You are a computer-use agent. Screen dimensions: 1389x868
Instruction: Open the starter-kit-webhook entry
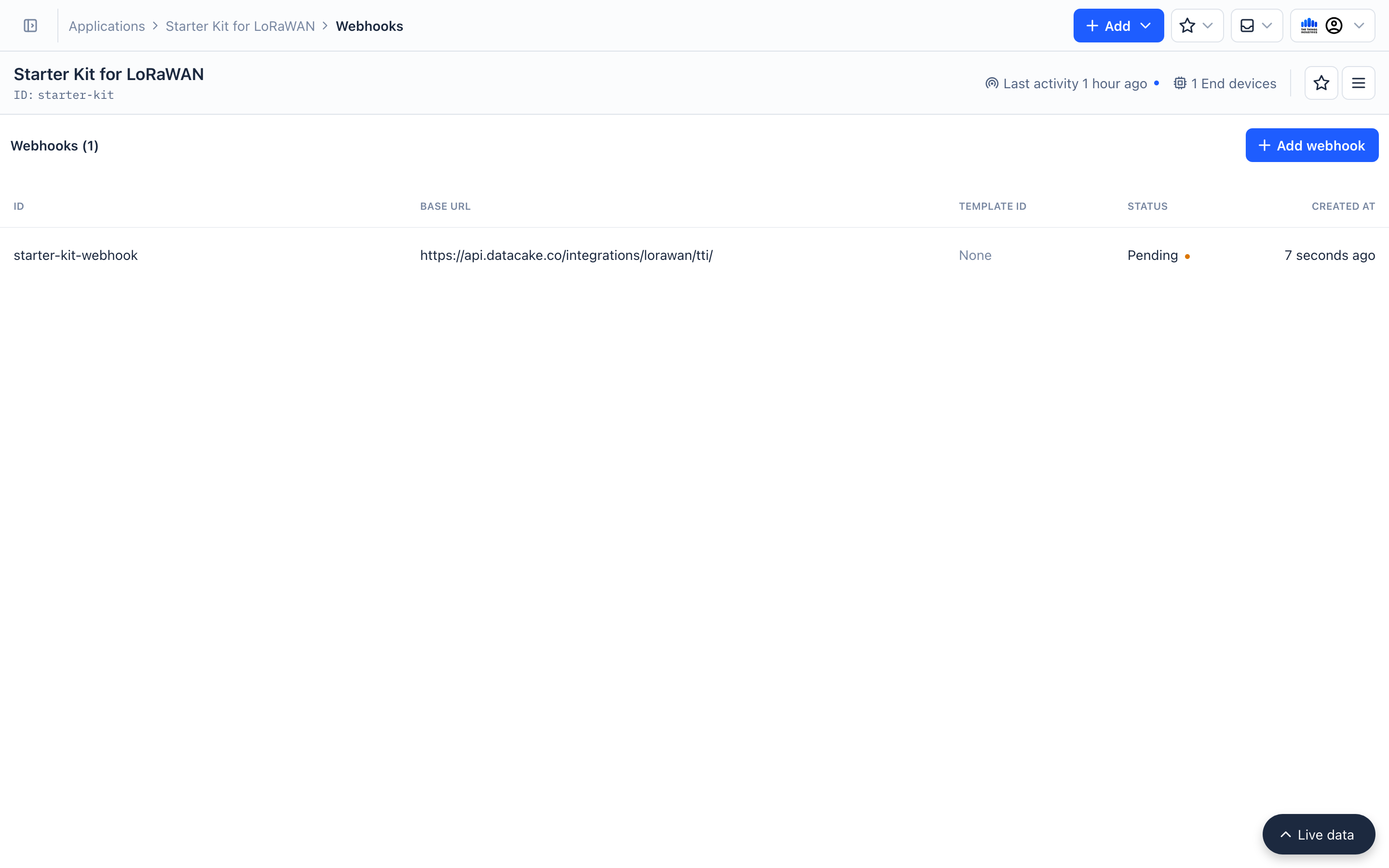[x=75, y=255]
